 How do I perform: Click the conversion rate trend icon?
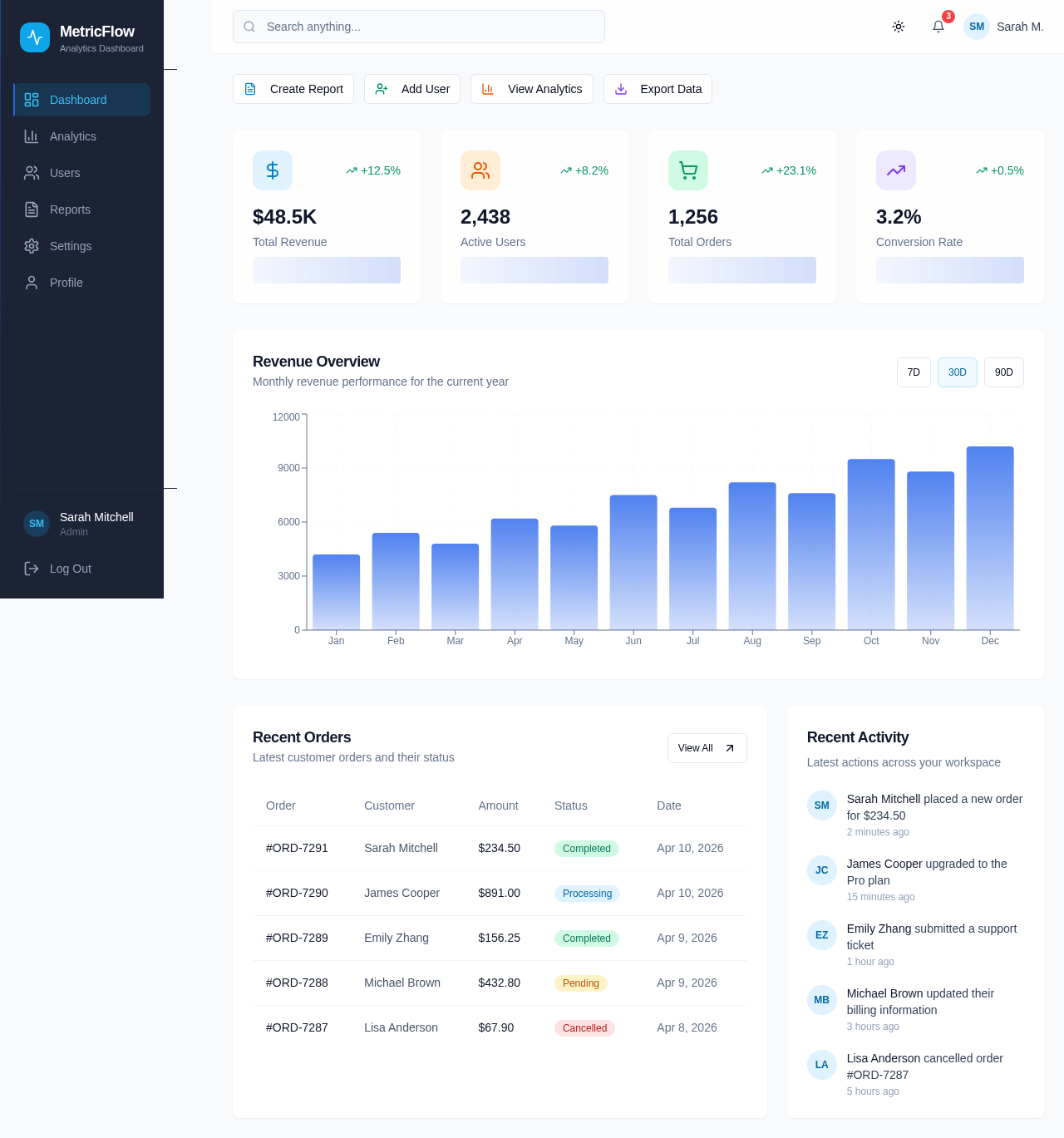tap(896, 170)
